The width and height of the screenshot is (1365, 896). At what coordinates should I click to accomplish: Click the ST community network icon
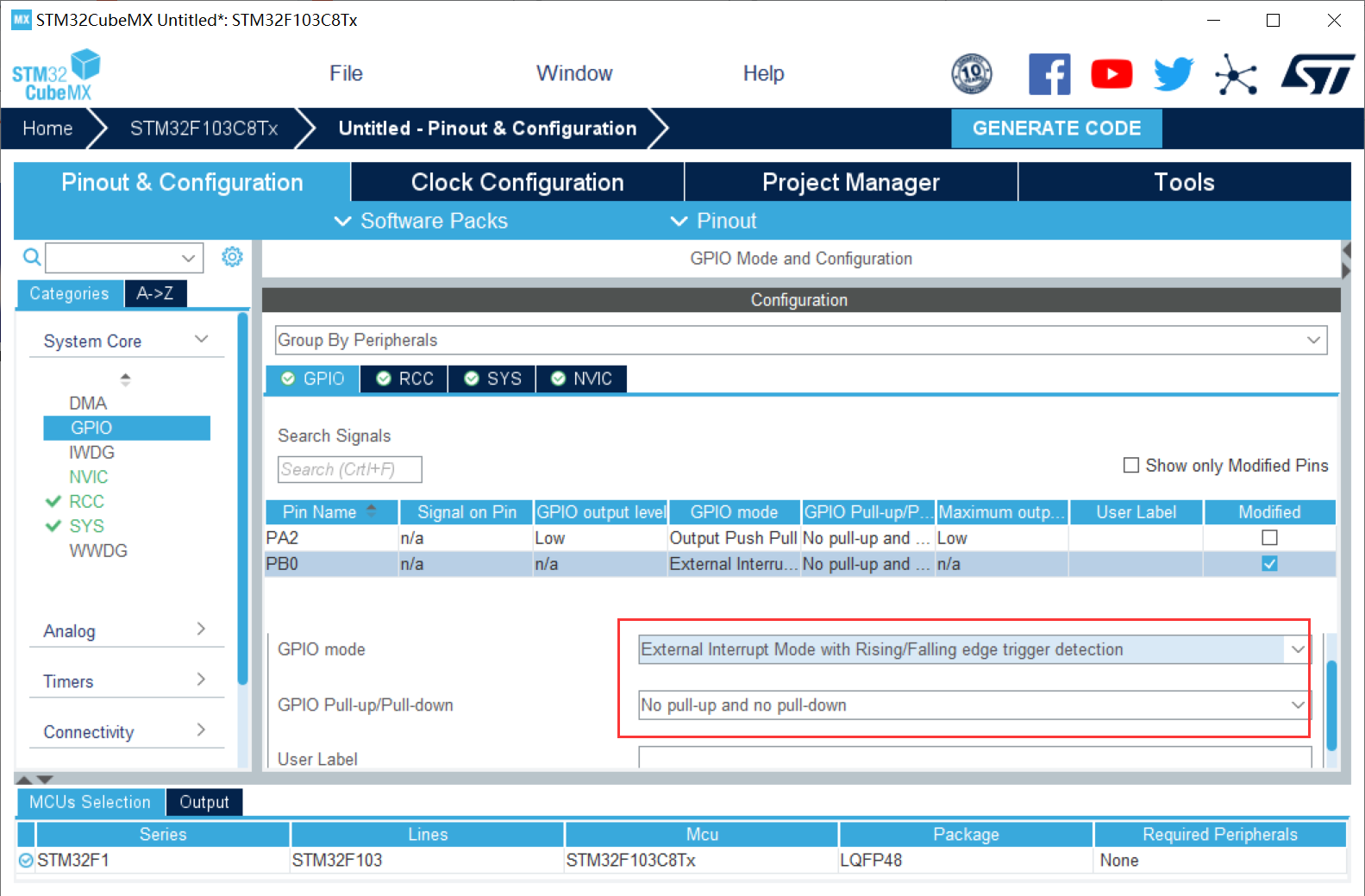[1237, 74]
